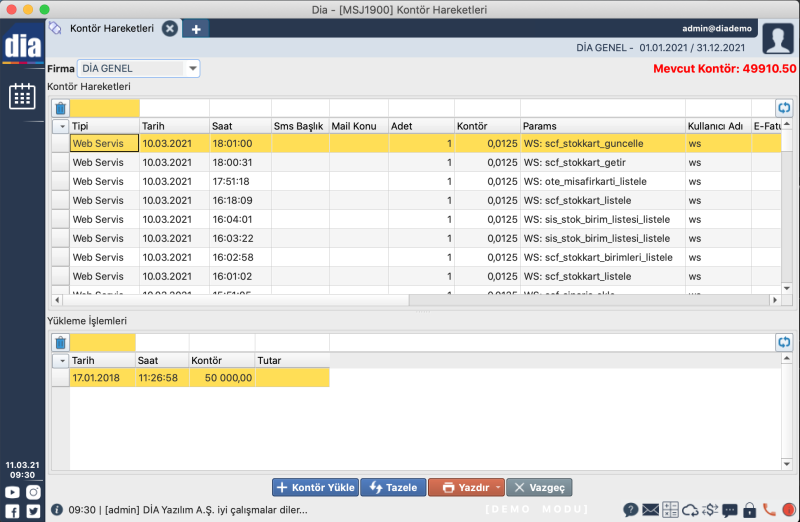Viewport: 800px width, 522px height.
Task: Click the Vazgeç button
Action: 539,487
